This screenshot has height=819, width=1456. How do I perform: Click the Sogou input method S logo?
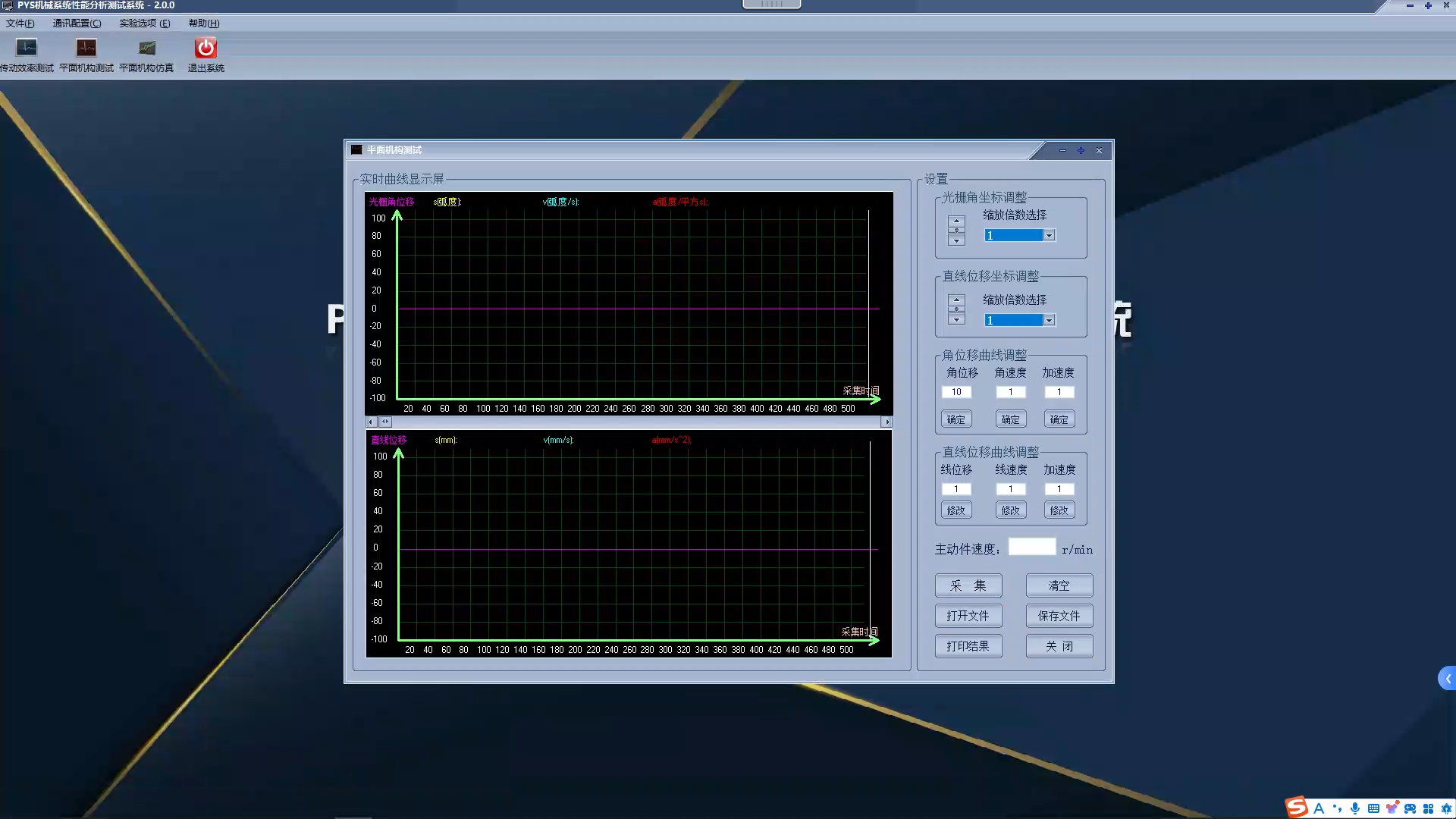point(1297,807)
